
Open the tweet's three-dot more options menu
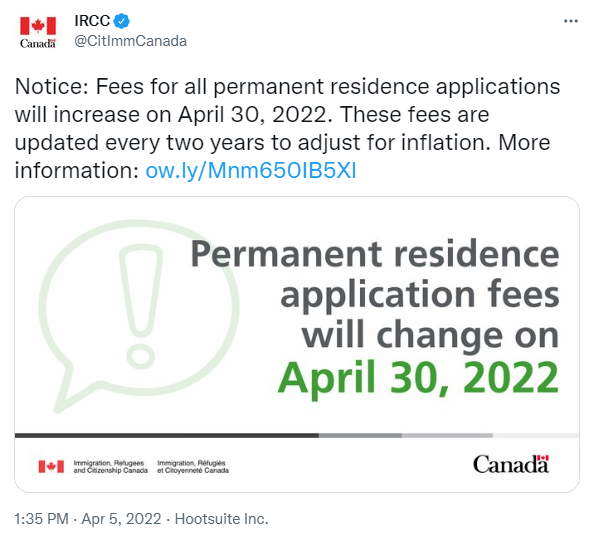[x=571, y=21]
